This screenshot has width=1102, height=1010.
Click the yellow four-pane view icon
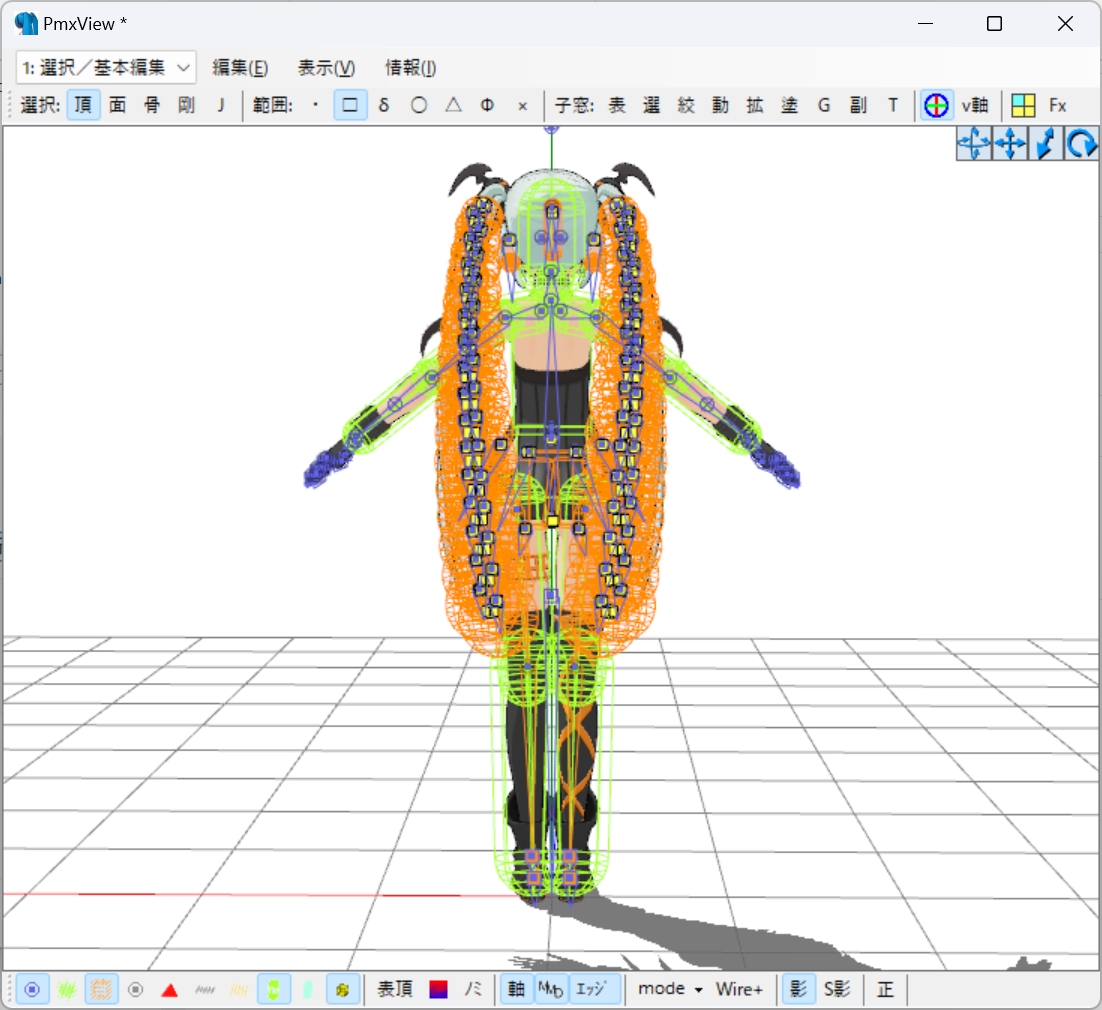pos(1023,105)
